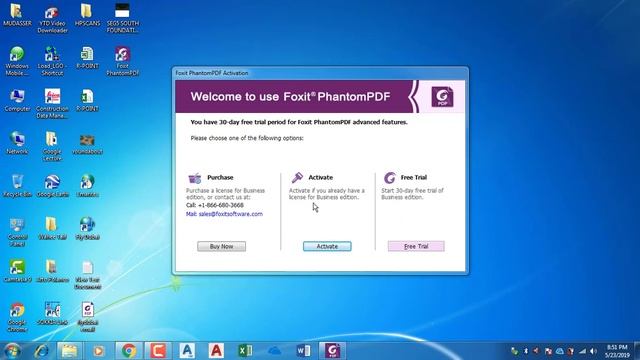Select the Recycle Bin icon
640x360 pixels.
17,186
